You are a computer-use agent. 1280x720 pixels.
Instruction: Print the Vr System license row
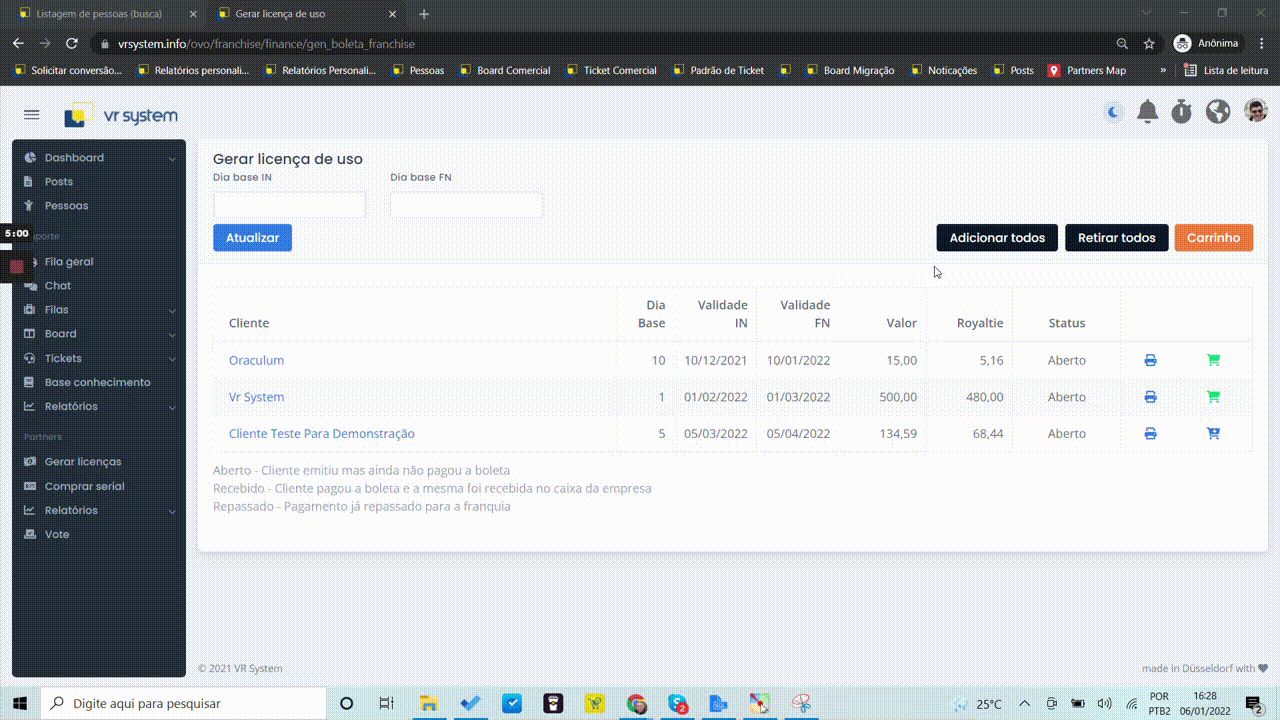(x=1150, y=397)
